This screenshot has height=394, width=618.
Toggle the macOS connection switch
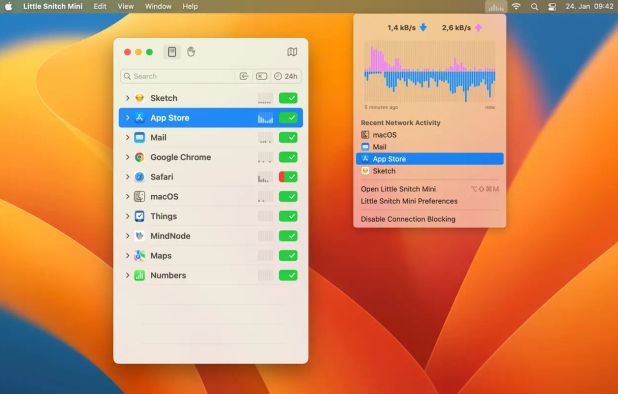click(x=288, y=197)
